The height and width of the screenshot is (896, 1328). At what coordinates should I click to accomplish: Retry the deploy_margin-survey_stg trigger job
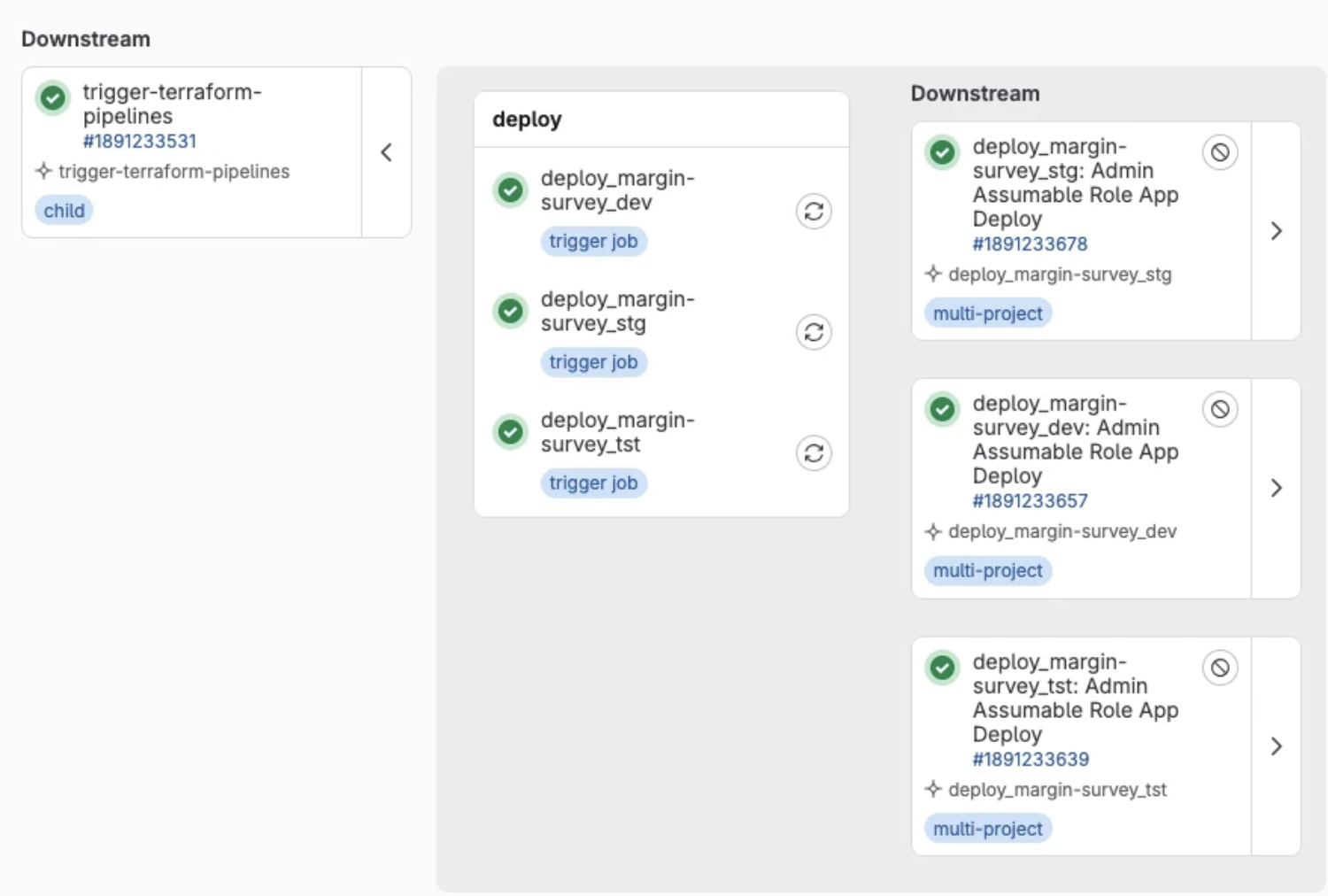click(x=814, y=333)
